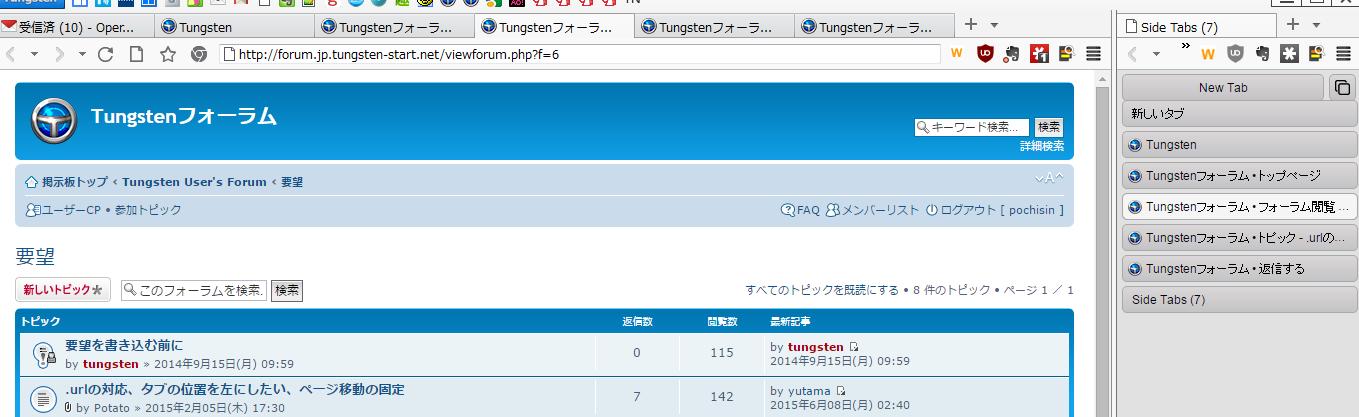Switch to the Tungsten tab

pyautogui.click(x=235, y=27)
